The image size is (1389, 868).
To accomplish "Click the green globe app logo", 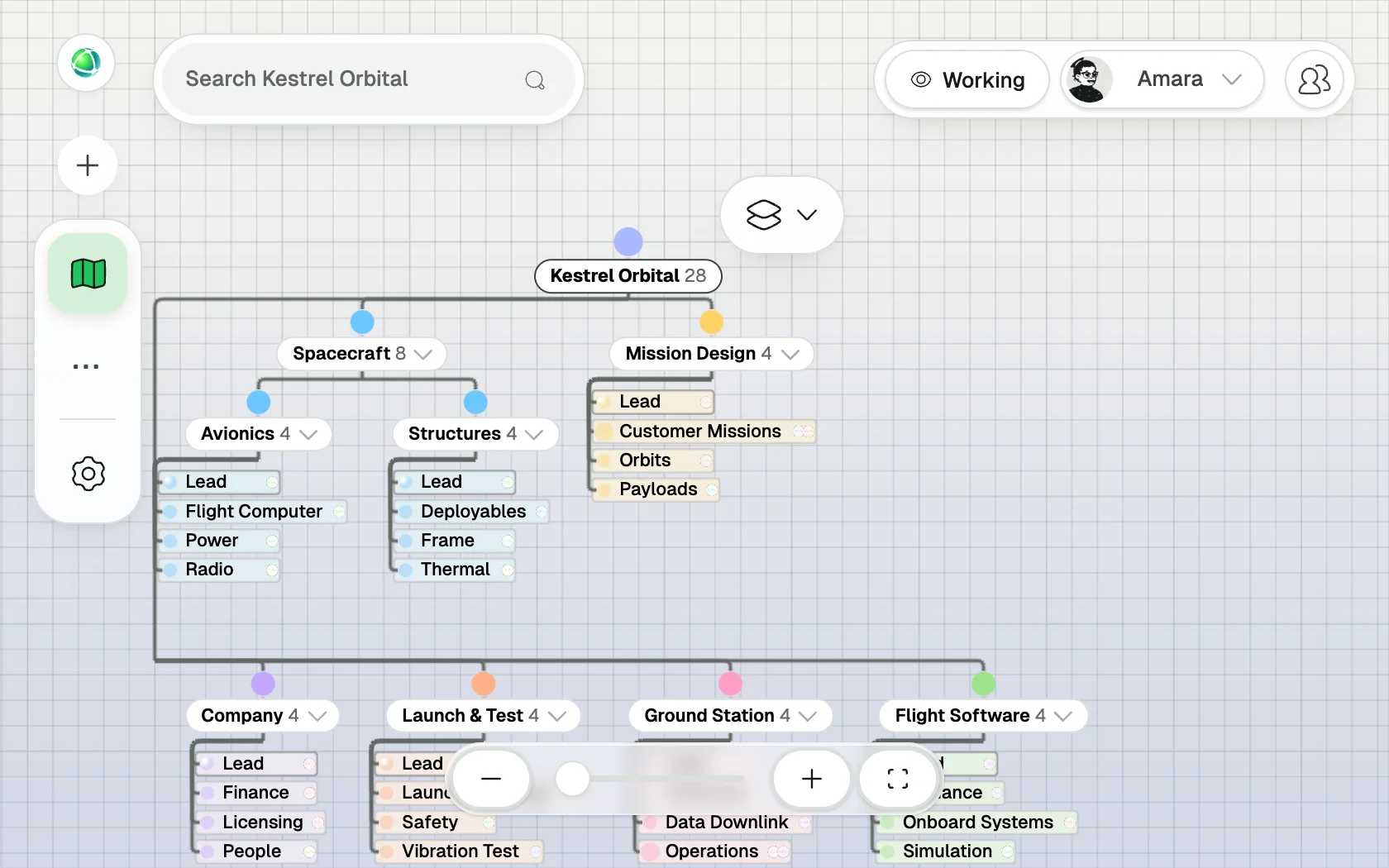I will [x=86, y=63].
